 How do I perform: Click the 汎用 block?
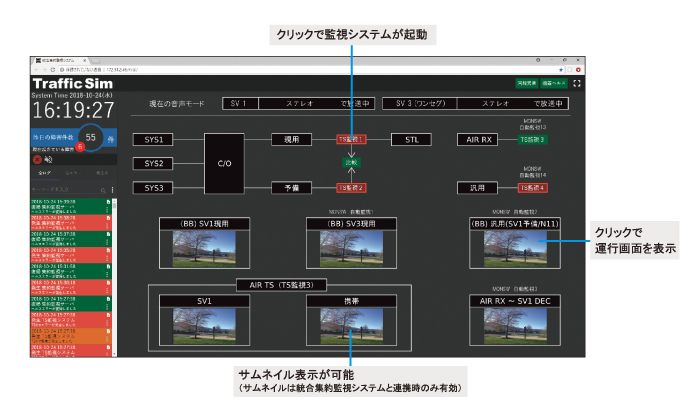[x=478, y=188]
